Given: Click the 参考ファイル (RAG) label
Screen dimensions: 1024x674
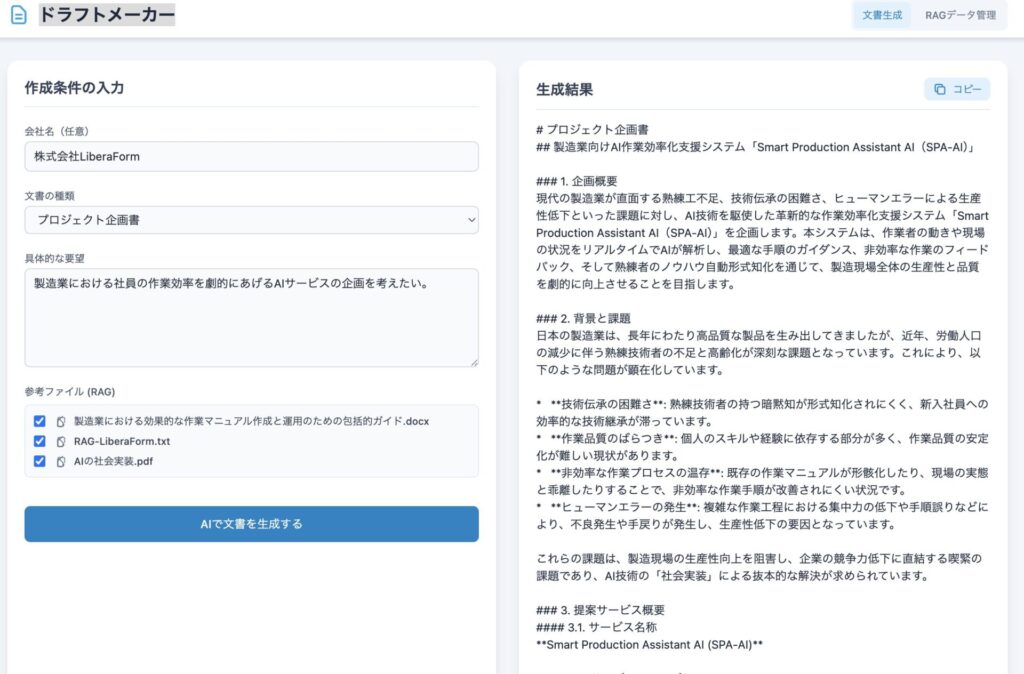Looking at the screenshot, I should coord(70,392).
